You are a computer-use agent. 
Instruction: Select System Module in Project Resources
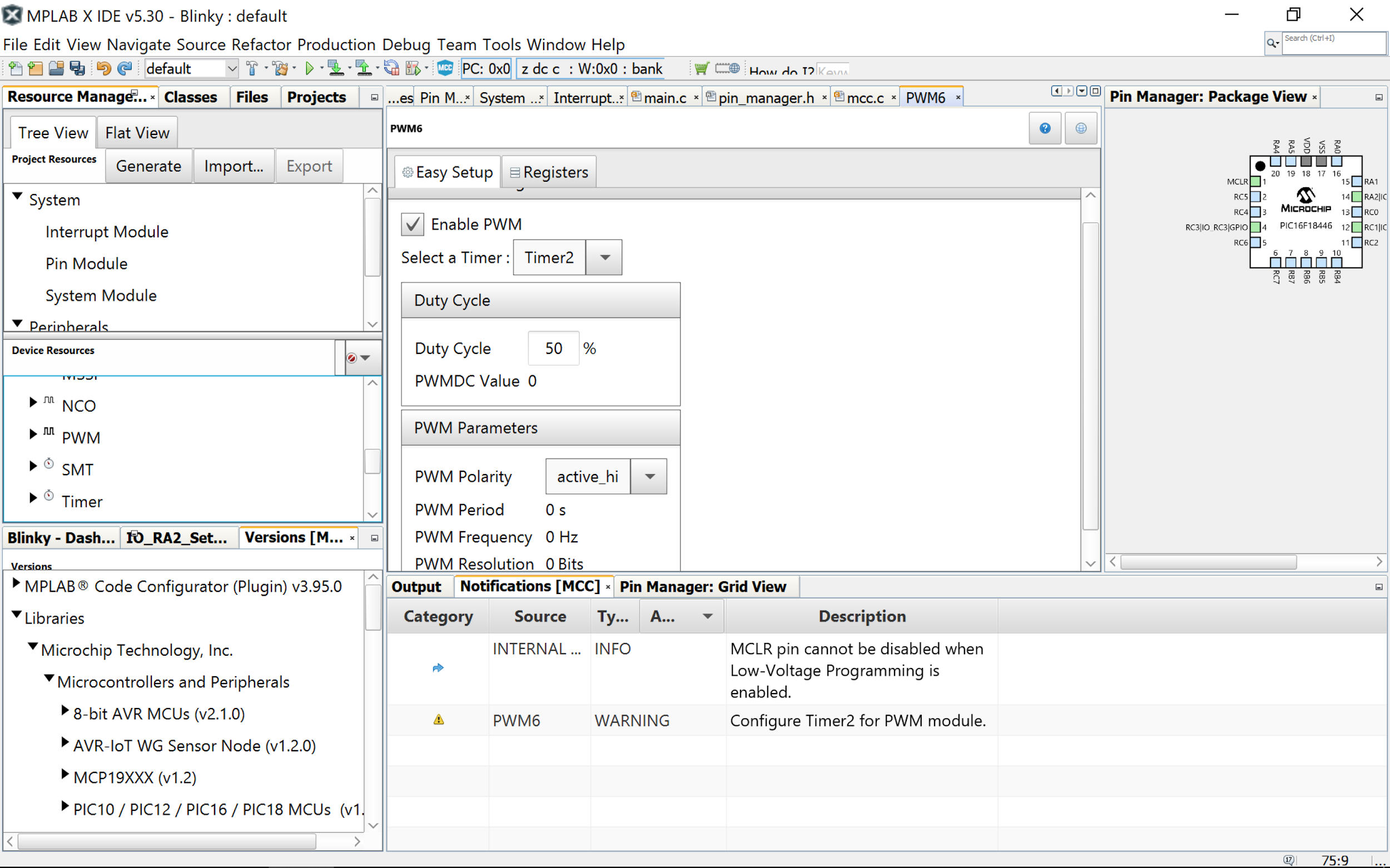[x=101, y=296]
